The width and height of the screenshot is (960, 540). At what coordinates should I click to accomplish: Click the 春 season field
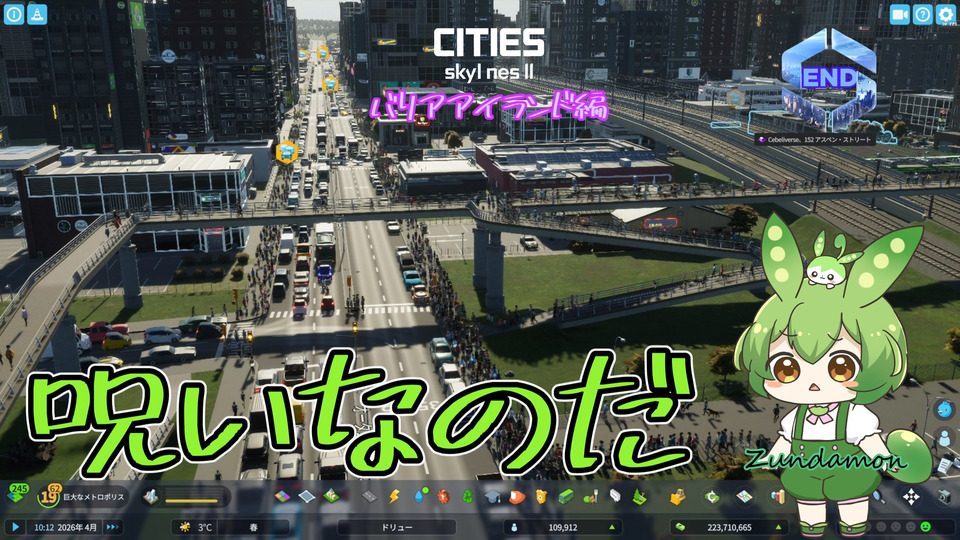pyautogui.click(x=253, y=527)
